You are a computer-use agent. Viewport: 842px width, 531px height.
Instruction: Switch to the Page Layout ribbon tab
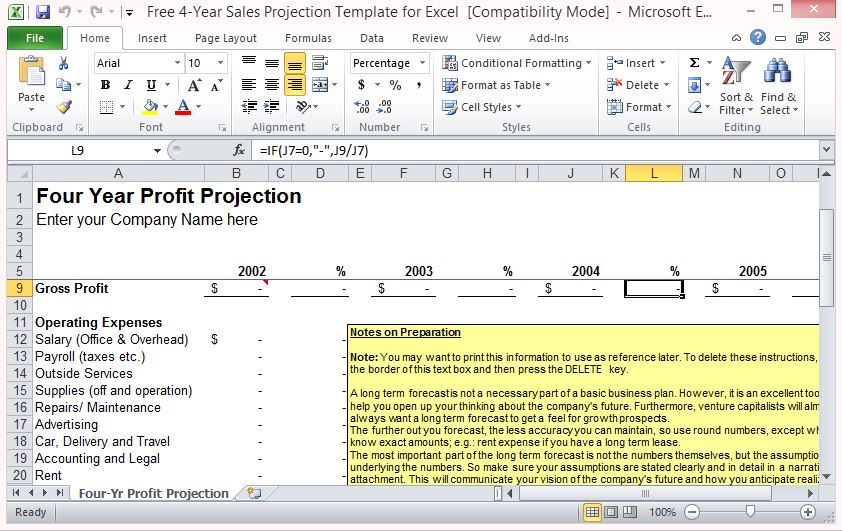click(225, 38)
